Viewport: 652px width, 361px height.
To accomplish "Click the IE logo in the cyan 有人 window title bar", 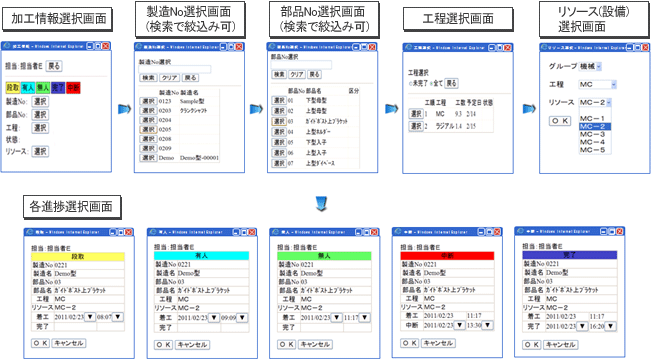I will point(153,232).
